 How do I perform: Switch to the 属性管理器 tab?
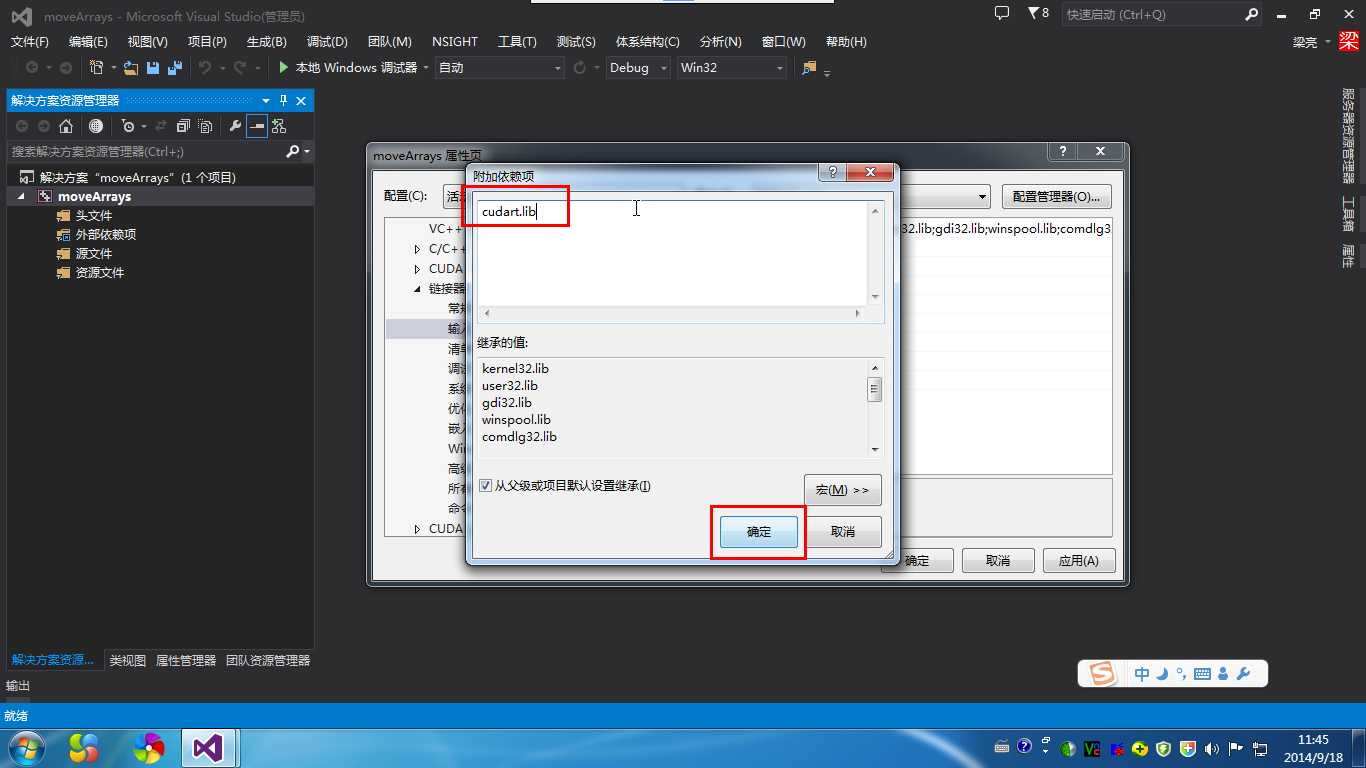[x=186, y=660]
